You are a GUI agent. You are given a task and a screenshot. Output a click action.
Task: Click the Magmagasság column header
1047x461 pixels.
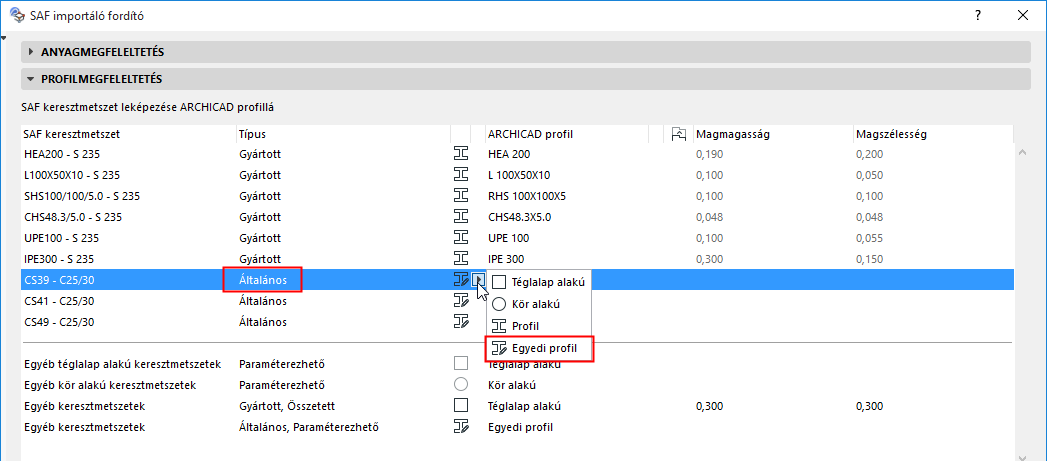773,134
